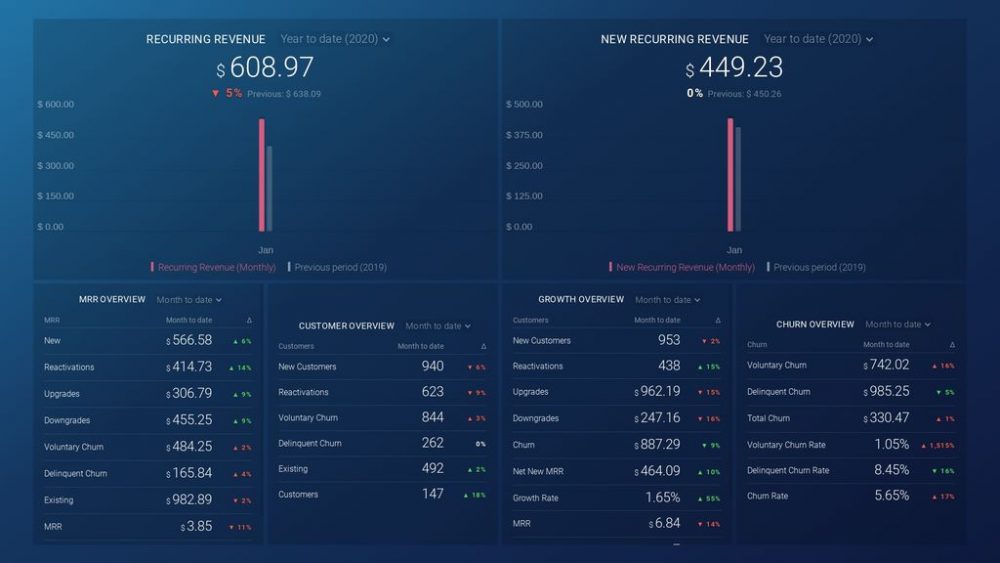Click the delta symbol in Churn Overview header

[952, 345]
